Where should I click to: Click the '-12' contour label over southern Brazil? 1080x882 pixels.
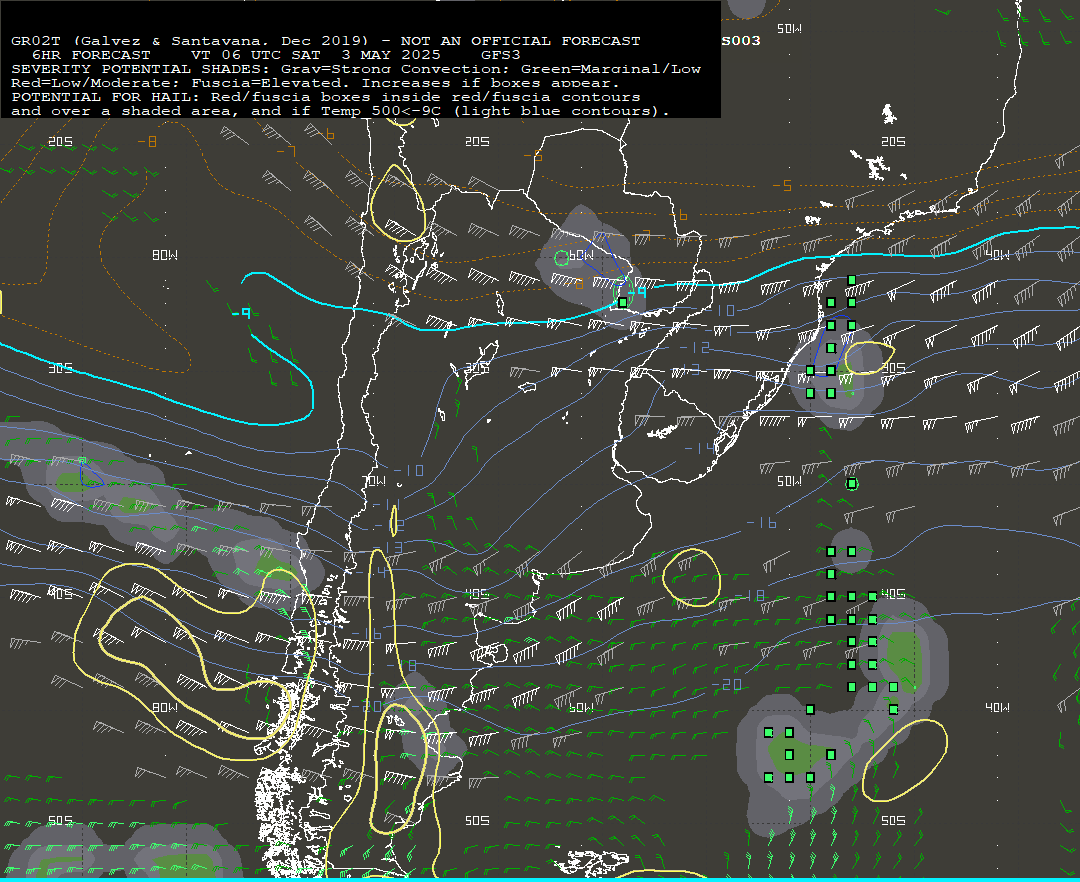pos(694,348)
